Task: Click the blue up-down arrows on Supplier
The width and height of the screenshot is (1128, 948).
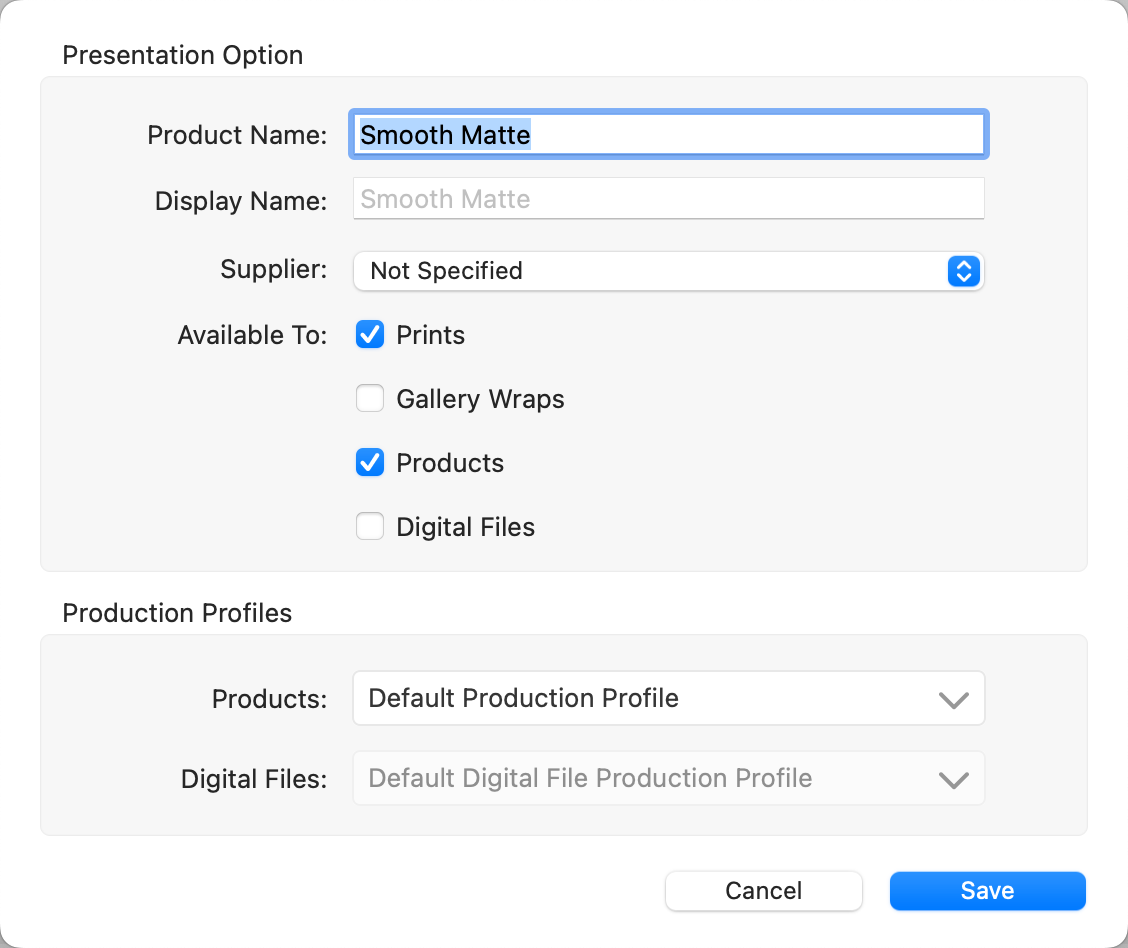Action: tap(962, 271)
